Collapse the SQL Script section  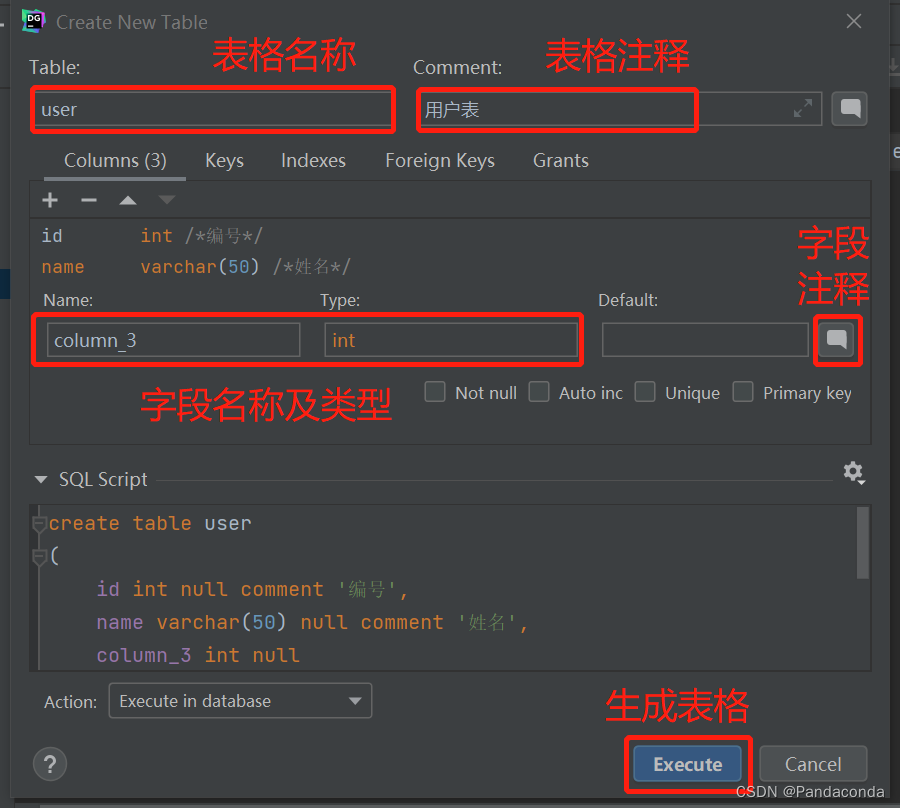click(x=40, y=479)
